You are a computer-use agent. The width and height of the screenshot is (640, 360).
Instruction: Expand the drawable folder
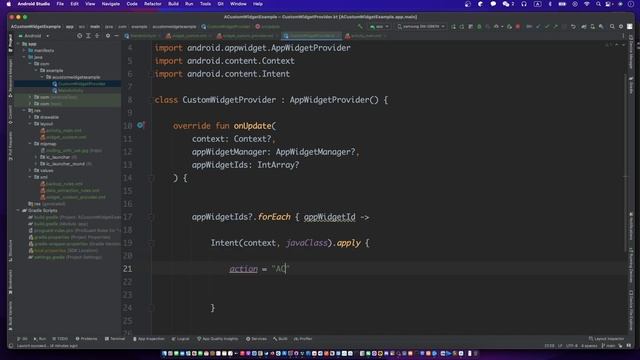[x=30, y=117]
